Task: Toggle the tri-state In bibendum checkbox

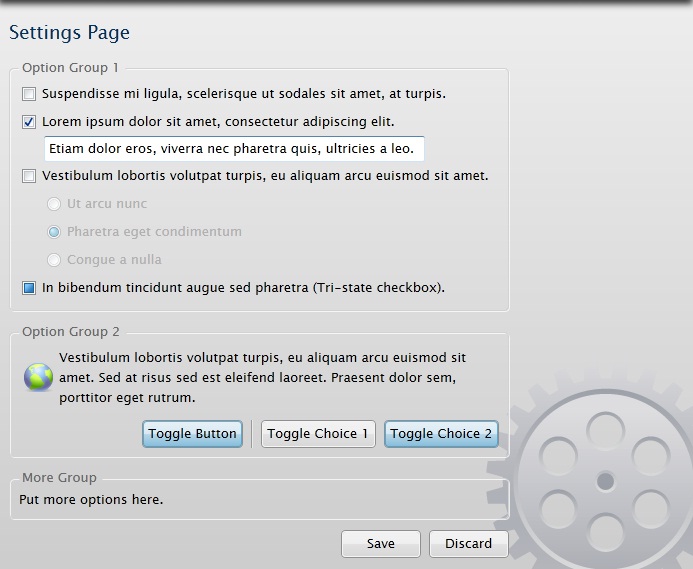Action: [29, 288]
